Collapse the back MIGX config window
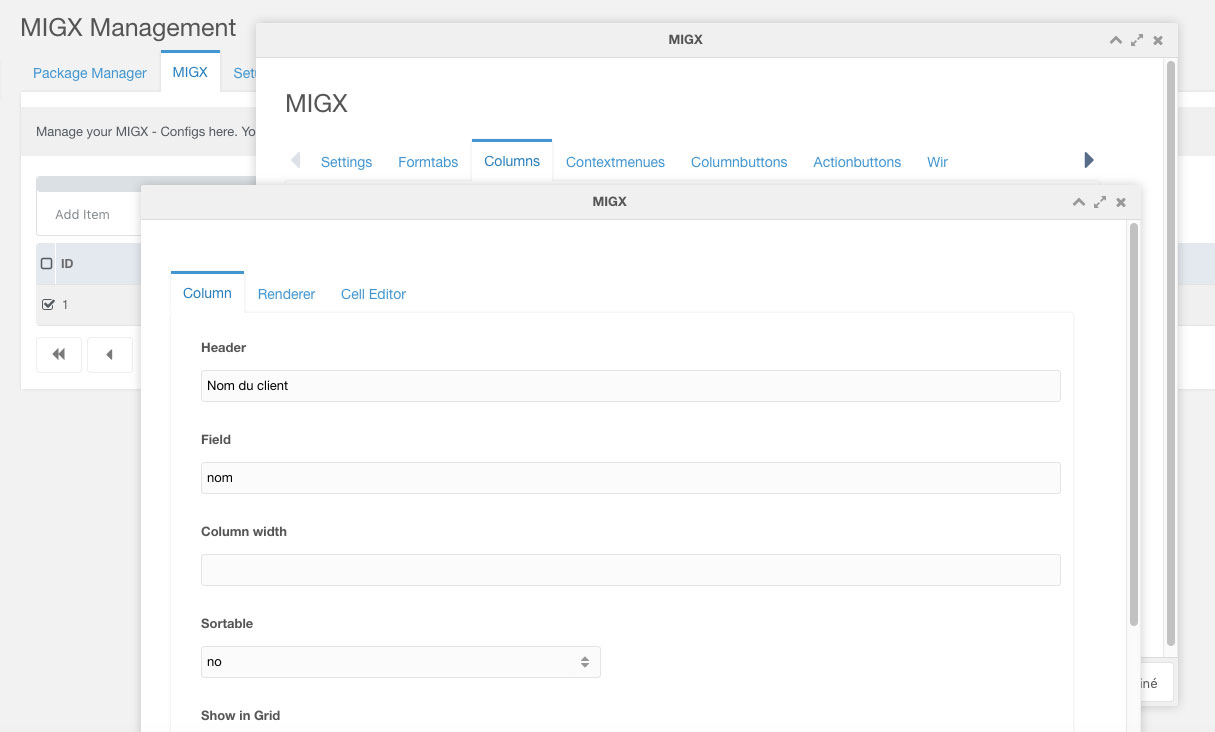The image size is (1215, 732). pos(1116,40)
